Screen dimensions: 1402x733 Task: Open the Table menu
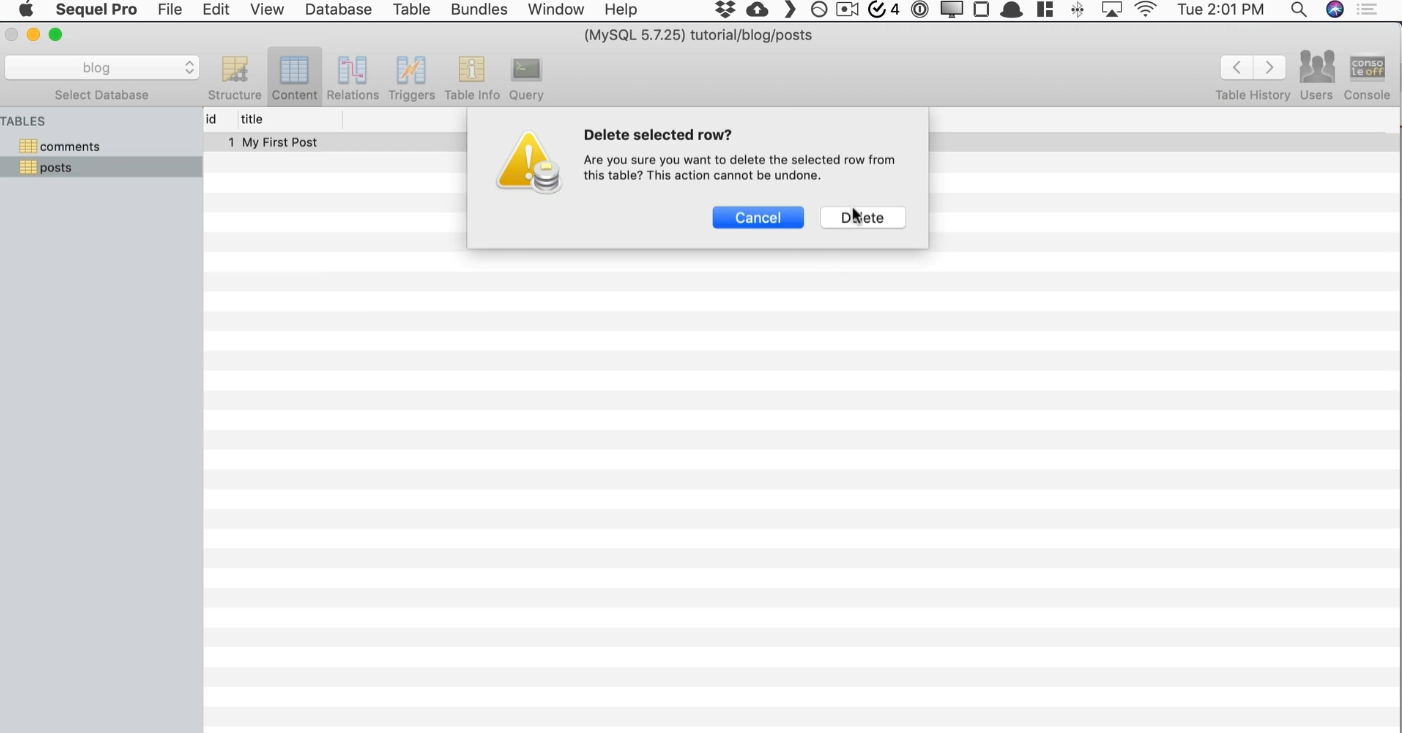pyautogui.click(x=411, y=10)
